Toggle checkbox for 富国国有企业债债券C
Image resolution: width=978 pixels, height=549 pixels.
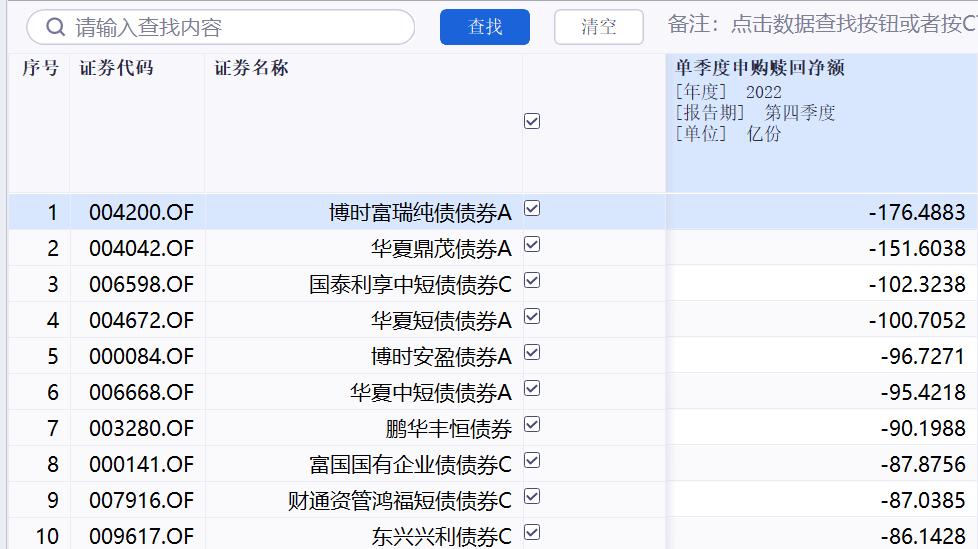pos(532,460)
